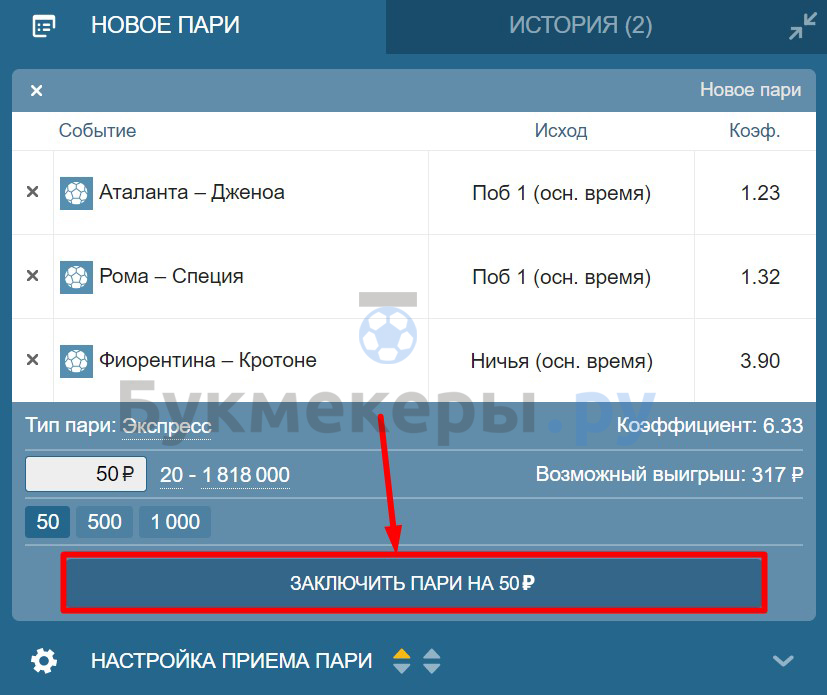Select the Новое пари tab
The image size is (827, 695).
[x=165, y=26]
